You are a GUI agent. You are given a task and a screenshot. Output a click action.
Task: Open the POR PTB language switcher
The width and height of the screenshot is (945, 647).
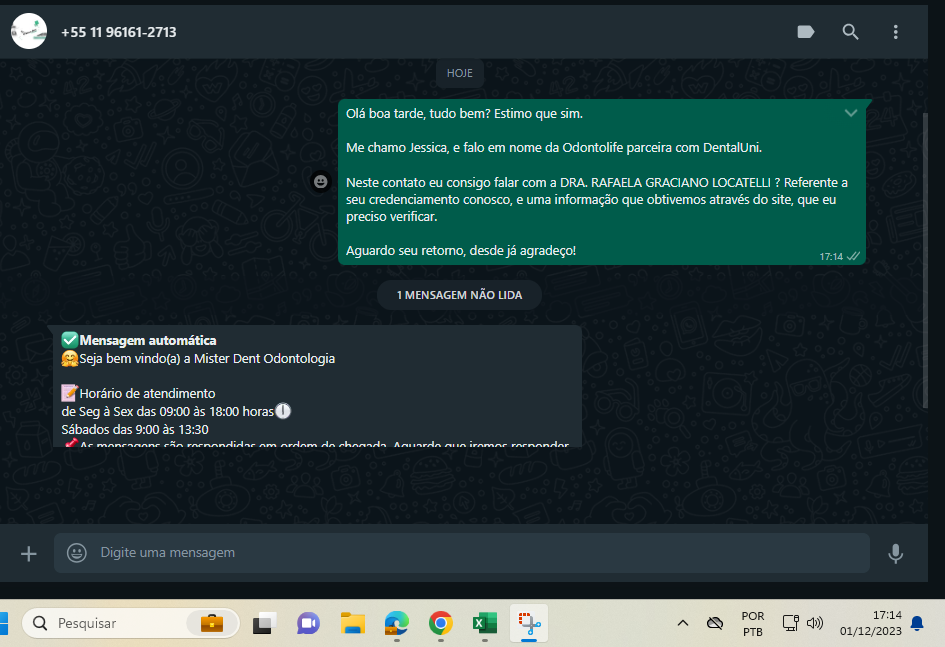(x=753, y=624)
